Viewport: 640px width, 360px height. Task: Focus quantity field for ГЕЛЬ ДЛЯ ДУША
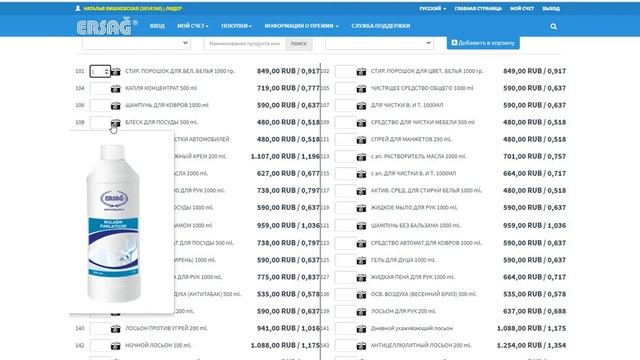point(345,260)
